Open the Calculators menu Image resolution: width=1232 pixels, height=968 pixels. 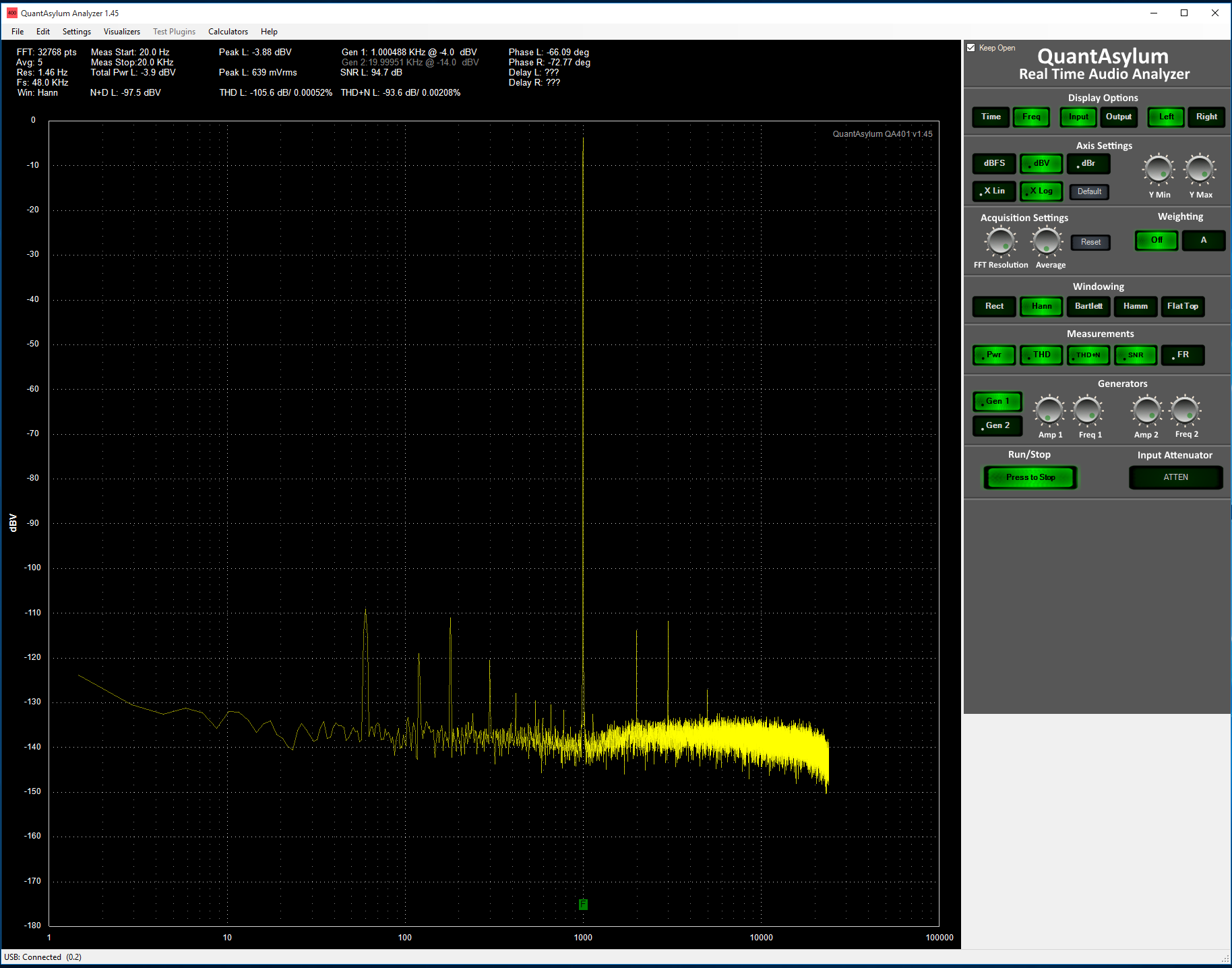point(228,32)
